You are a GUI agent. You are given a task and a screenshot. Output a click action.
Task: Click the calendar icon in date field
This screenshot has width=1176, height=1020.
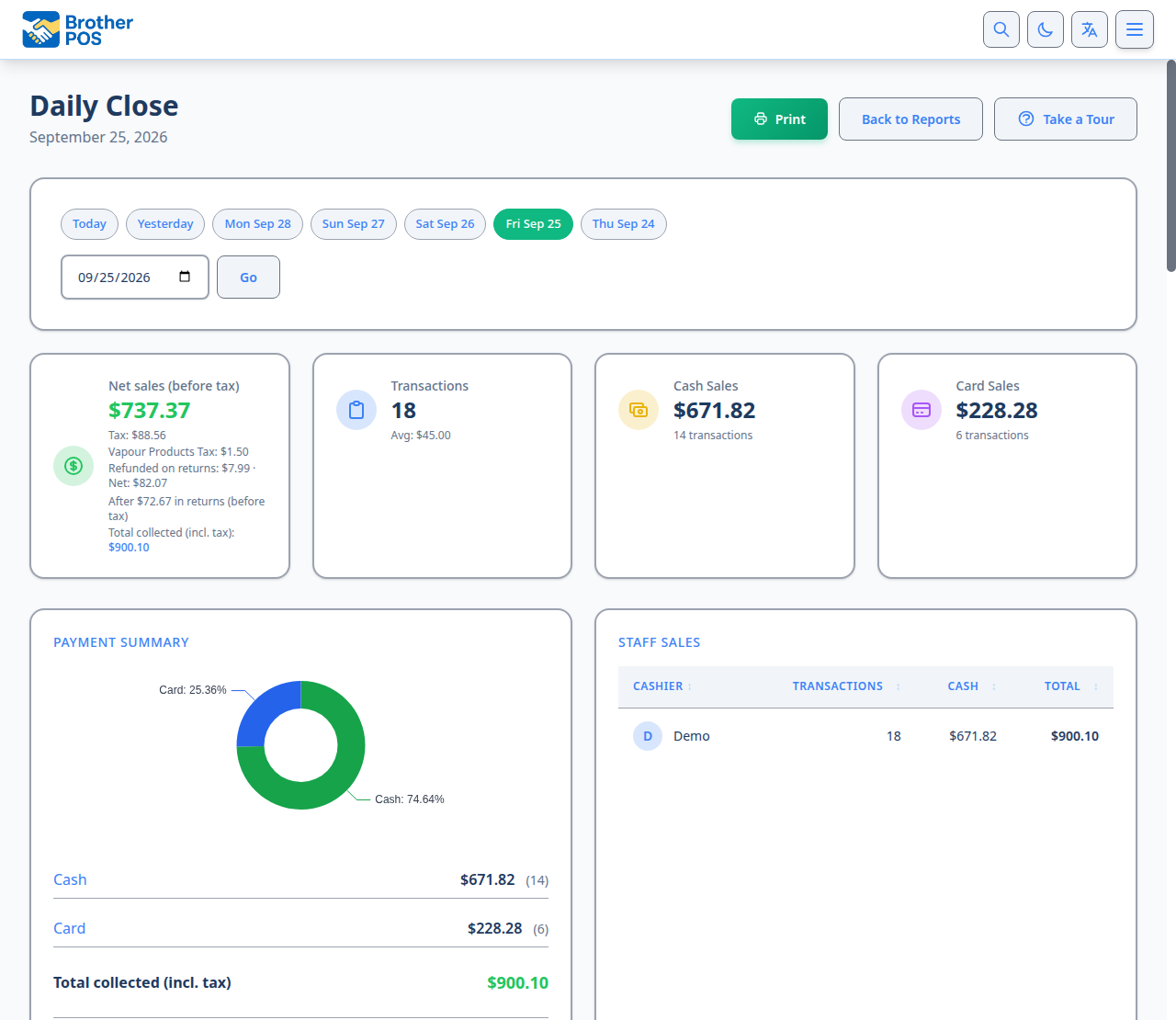point(185,277)
